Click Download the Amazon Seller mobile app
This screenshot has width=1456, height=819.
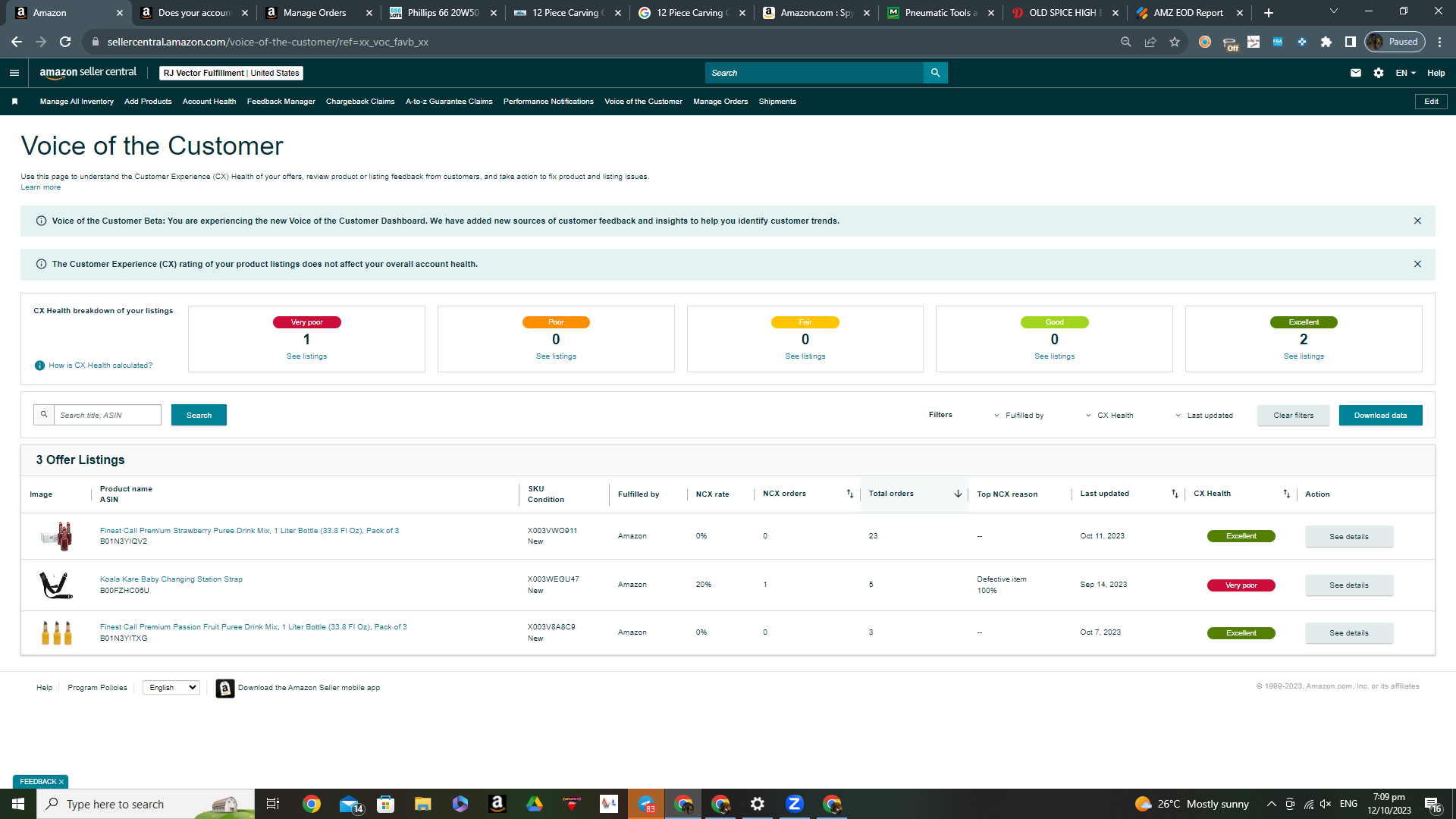[309, 688]
